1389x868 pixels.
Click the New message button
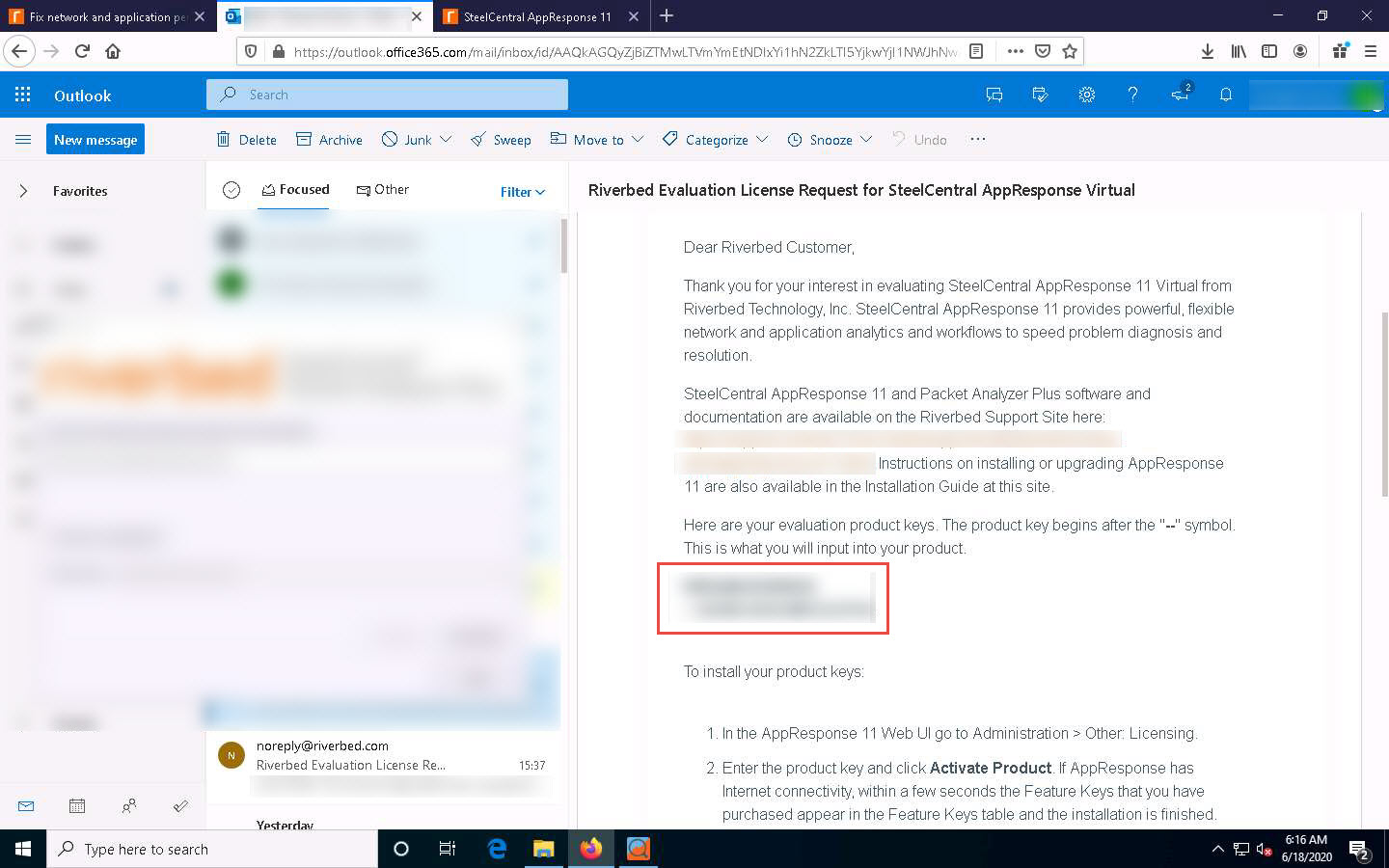coord(95,140)
